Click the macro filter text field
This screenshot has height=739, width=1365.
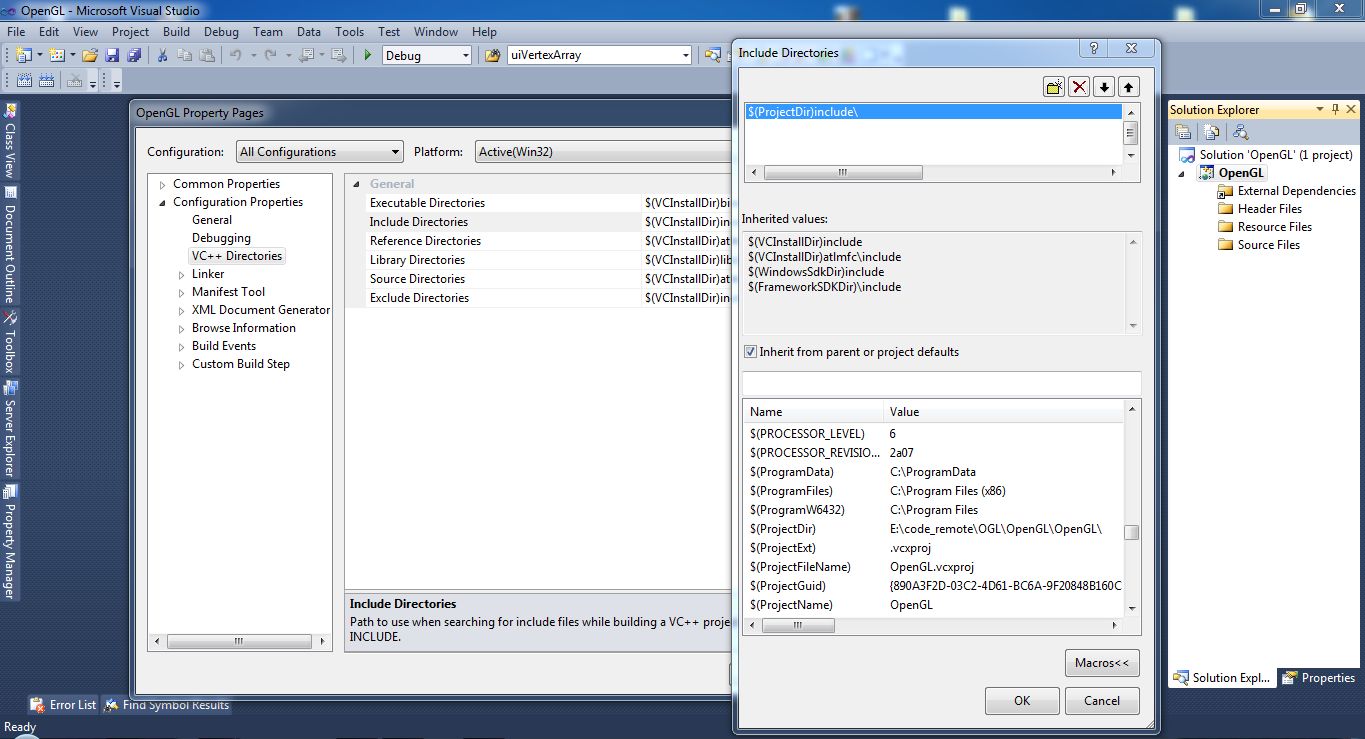941,383
